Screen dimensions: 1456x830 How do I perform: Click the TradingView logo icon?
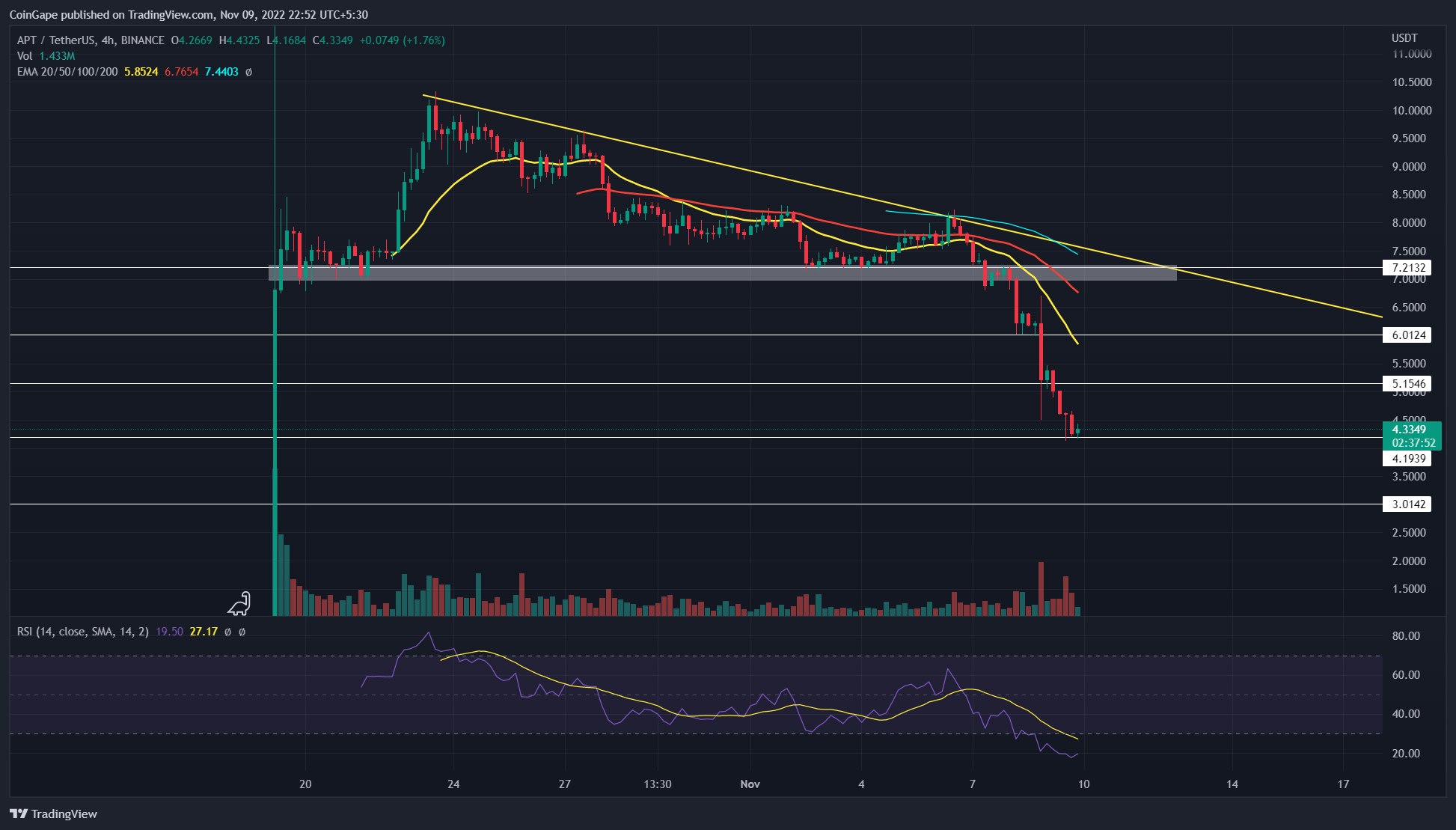point(19,814)
